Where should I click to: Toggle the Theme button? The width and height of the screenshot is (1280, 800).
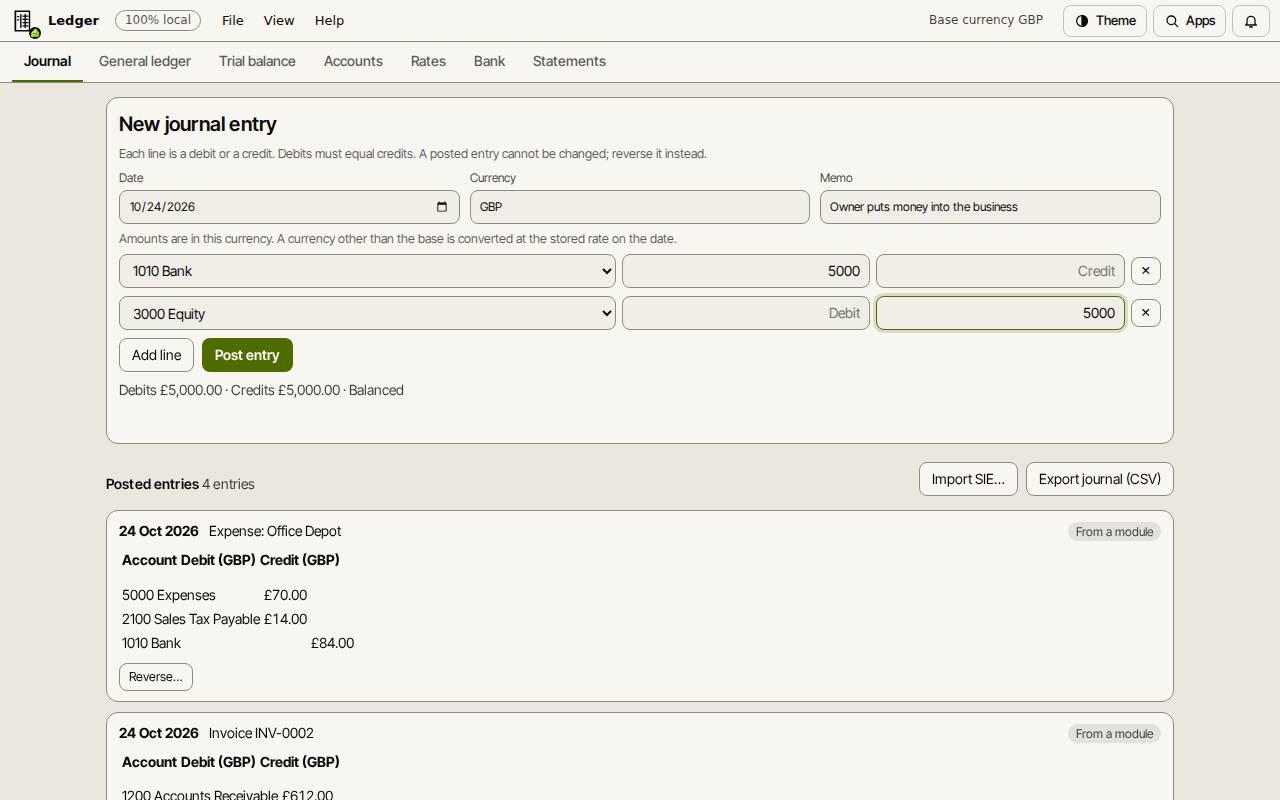[1105, 21]
